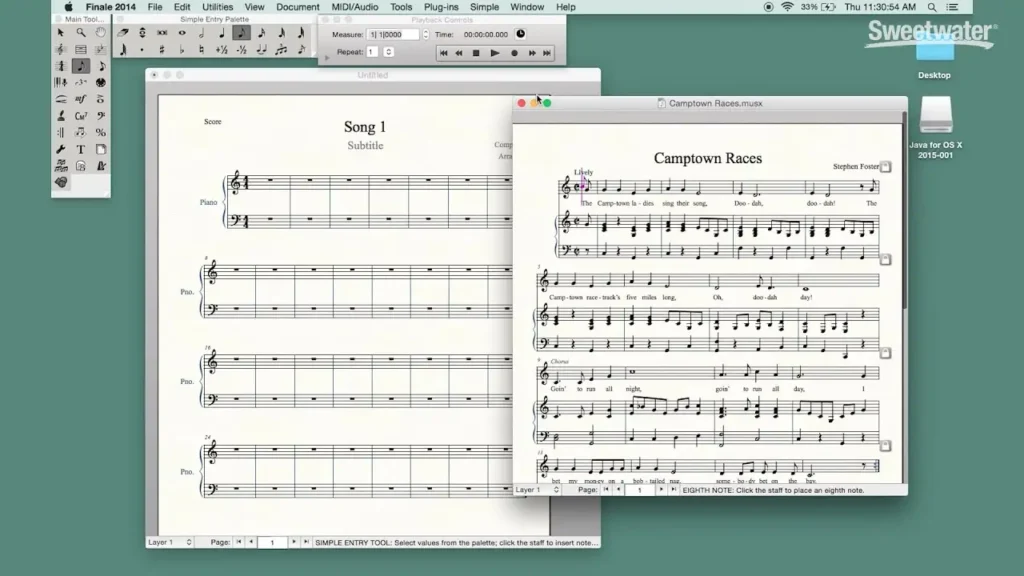Select the Expression mf tool
This screenshot has height=576, width=1024.
click(x=80, y=99)
